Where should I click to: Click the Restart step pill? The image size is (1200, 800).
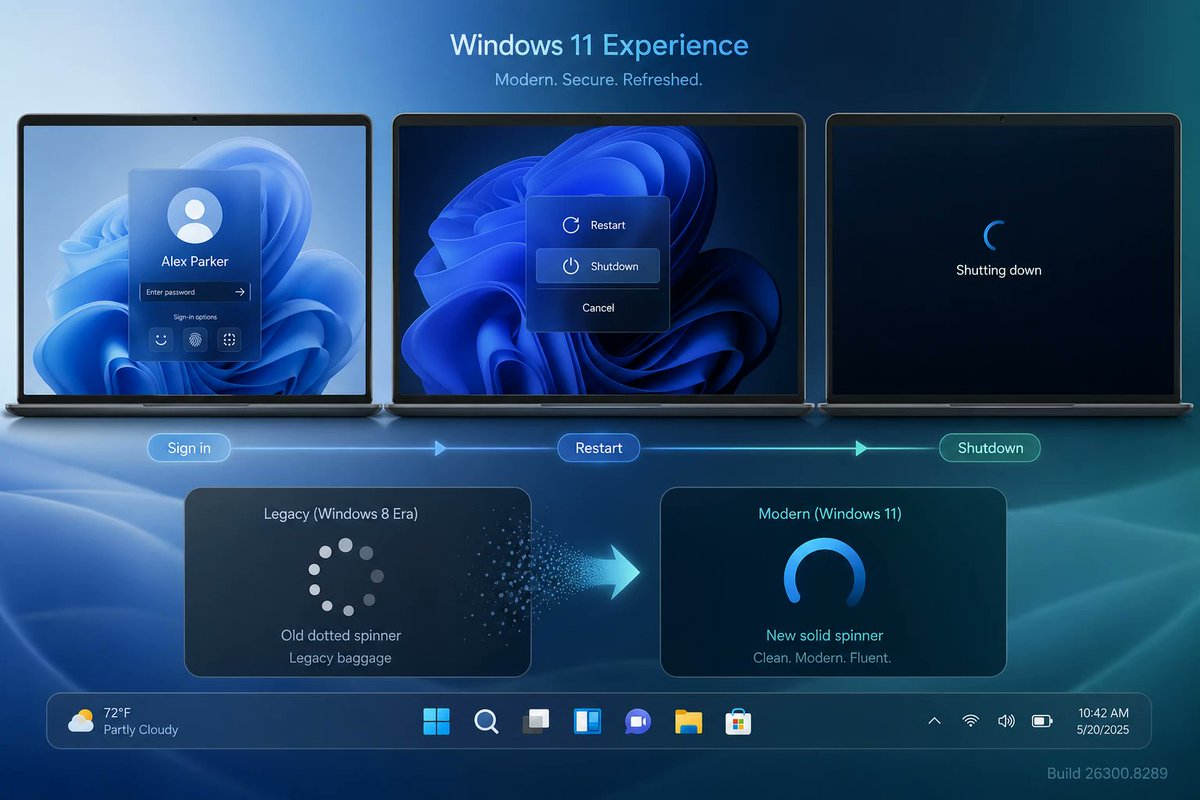[x=599, y=448]
